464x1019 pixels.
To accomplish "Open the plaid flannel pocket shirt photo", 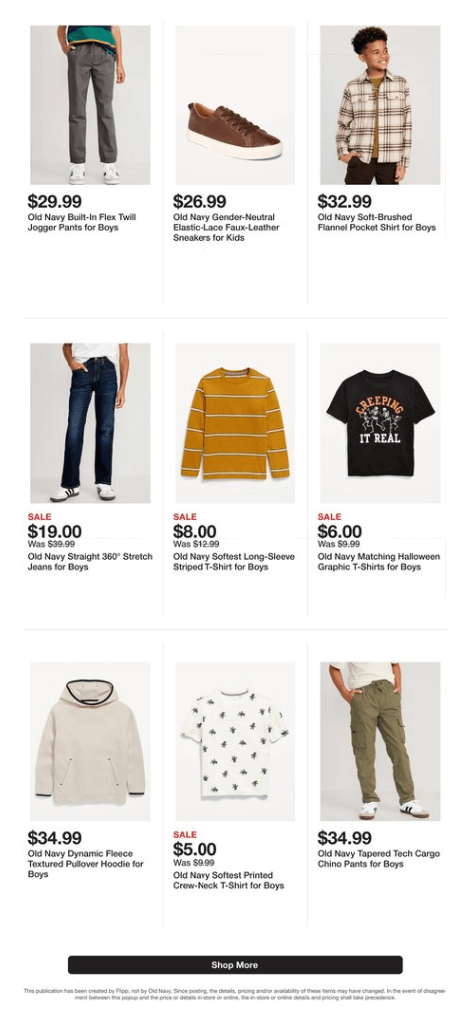I will point(380,105).
